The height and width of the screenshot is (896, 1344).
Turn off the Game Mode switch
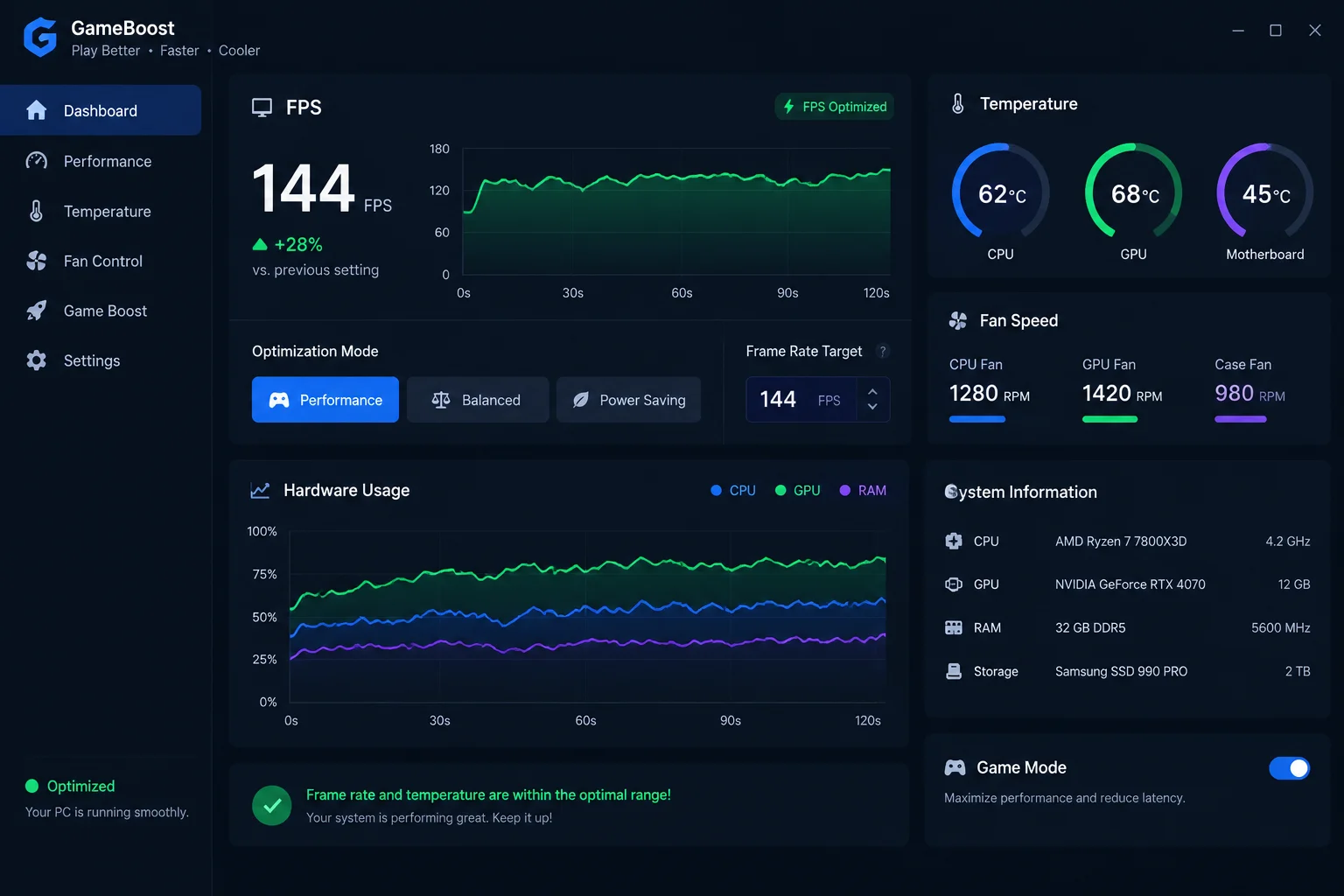pos(1289,768)
